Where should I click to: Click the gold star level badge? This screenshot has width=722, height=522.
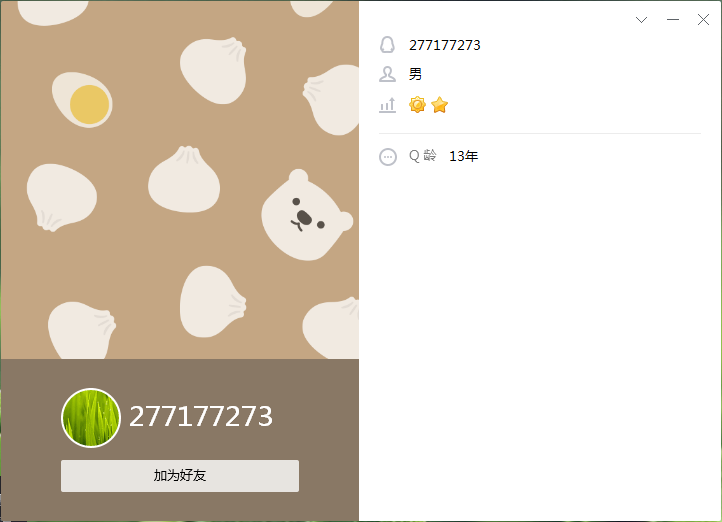pyautogui.click(x=440, y=105)
